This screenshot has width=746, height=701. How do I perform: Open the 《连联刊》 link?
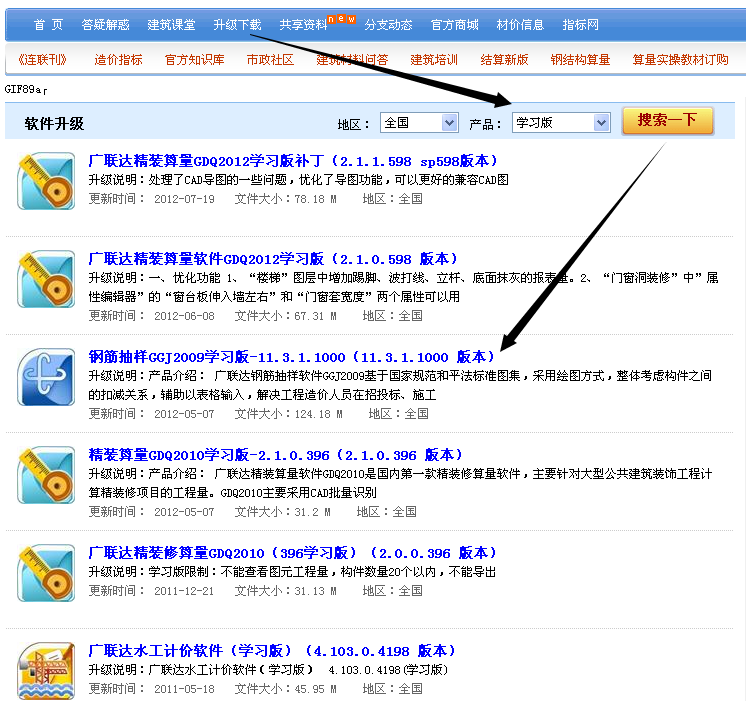click(x=42, y=60)
